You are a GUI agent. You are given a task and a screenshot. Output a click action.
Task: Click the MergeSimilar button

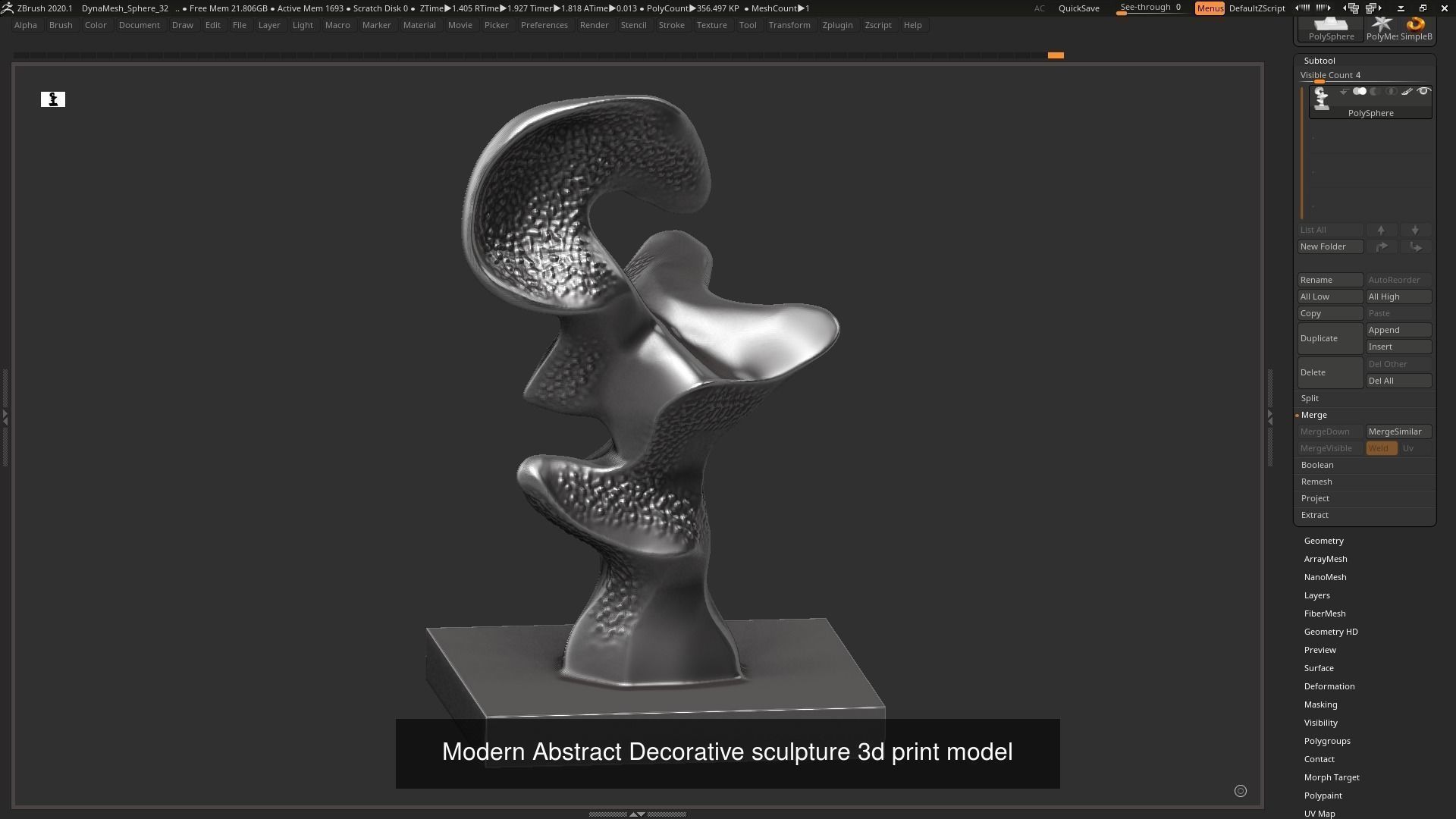(x=1398, y=431)
